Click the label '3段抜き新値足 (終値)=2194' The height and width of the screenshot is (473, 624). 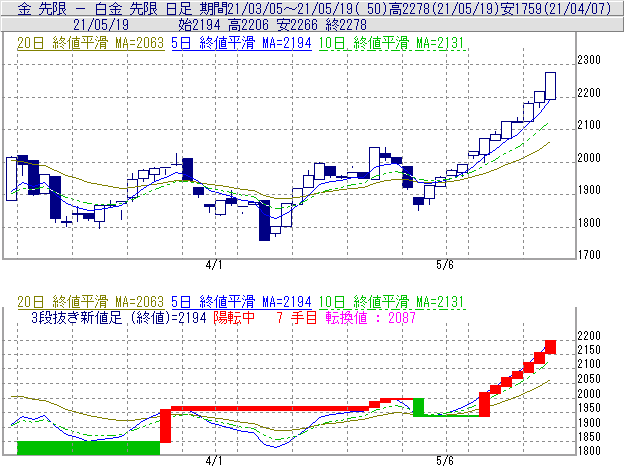[119, 318]
